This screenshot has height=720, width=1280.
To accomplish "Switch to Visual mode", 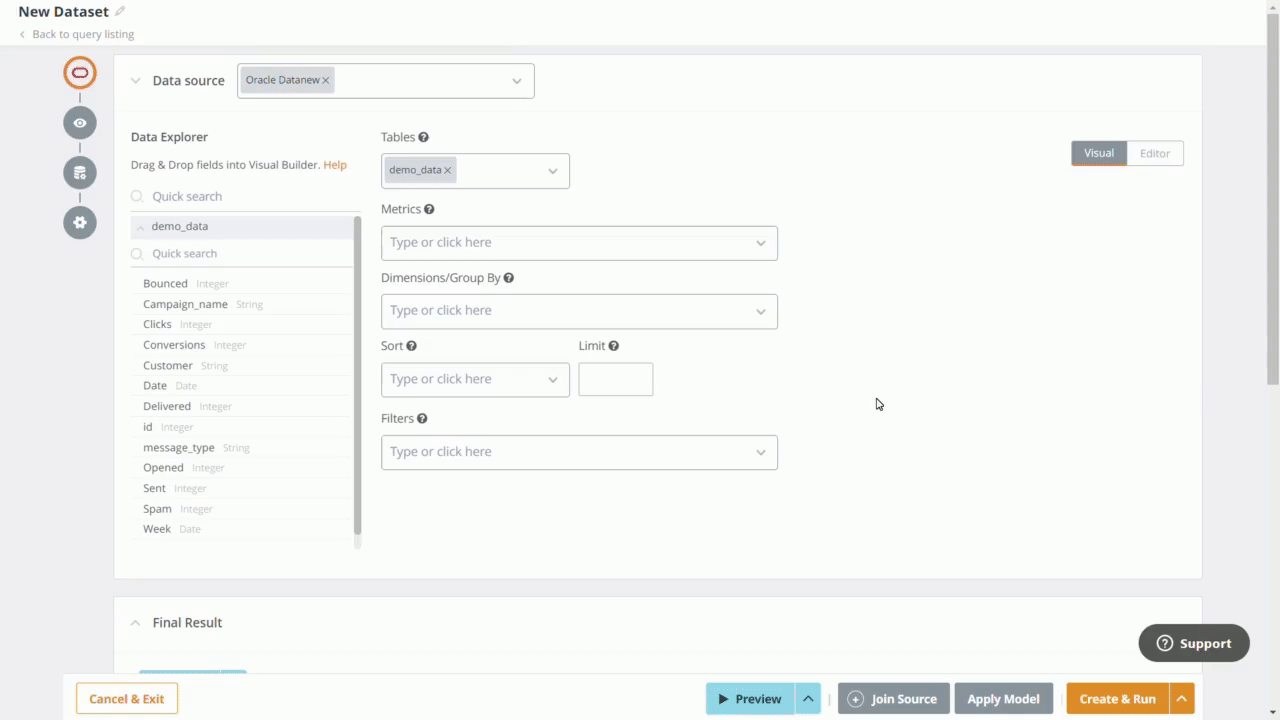I will point(1098,153).
